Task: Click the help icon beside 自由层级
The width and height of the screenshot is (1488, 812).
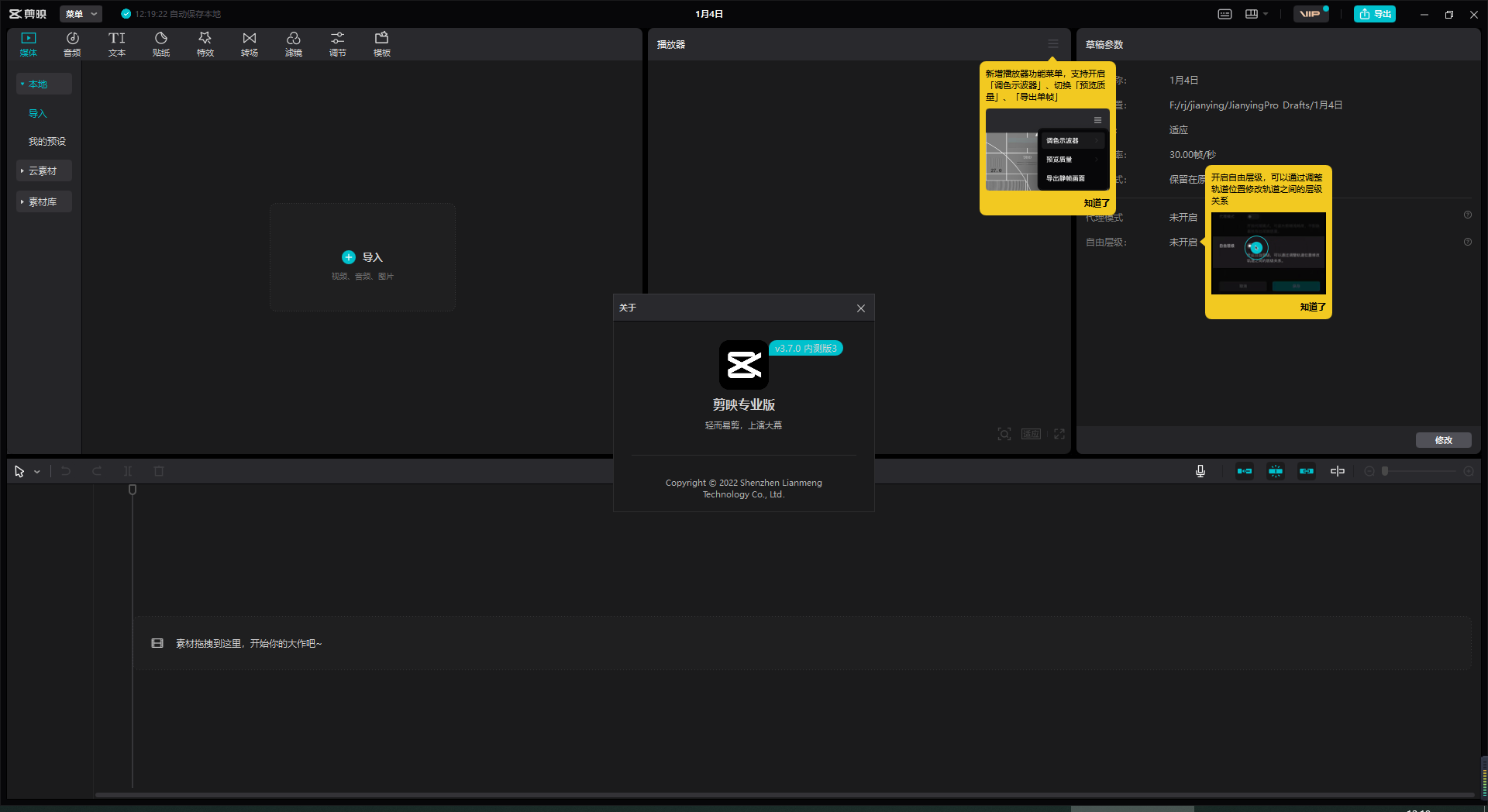Action: point(1468,242)
